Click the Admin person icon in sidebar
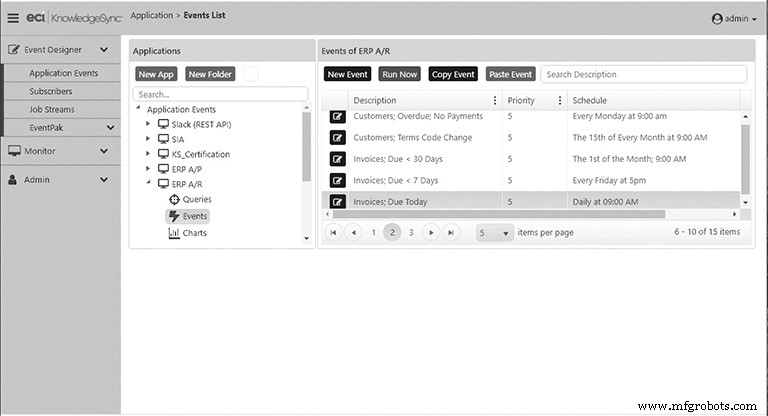The width and height of the screenshot is (768, 416). point(13,180)
